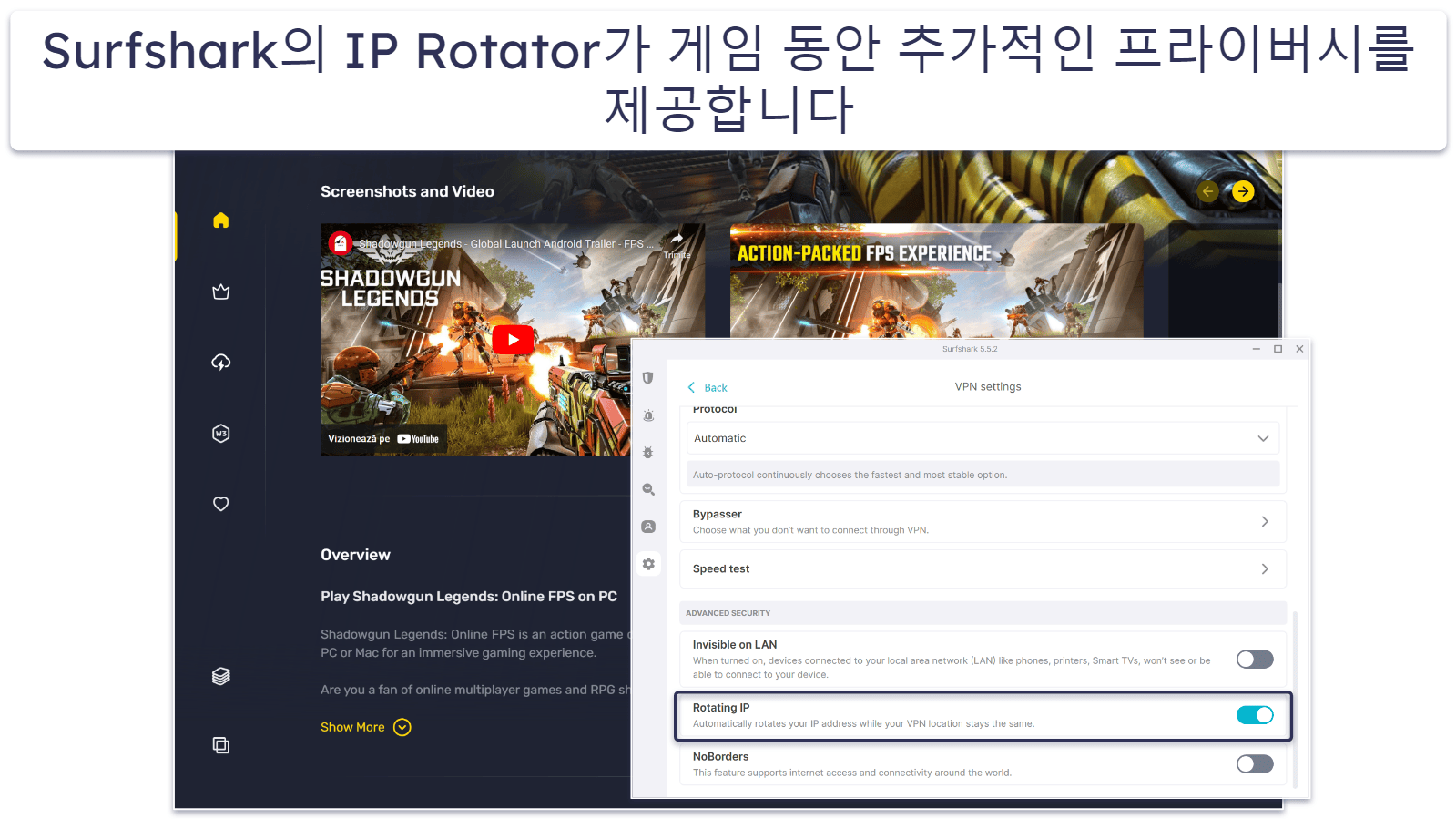Image resolution: width=1456 pixels, height=819 pixels.
Task: Open the Action-Packed FPS Experience screenshot
Action: pos(936,281)
